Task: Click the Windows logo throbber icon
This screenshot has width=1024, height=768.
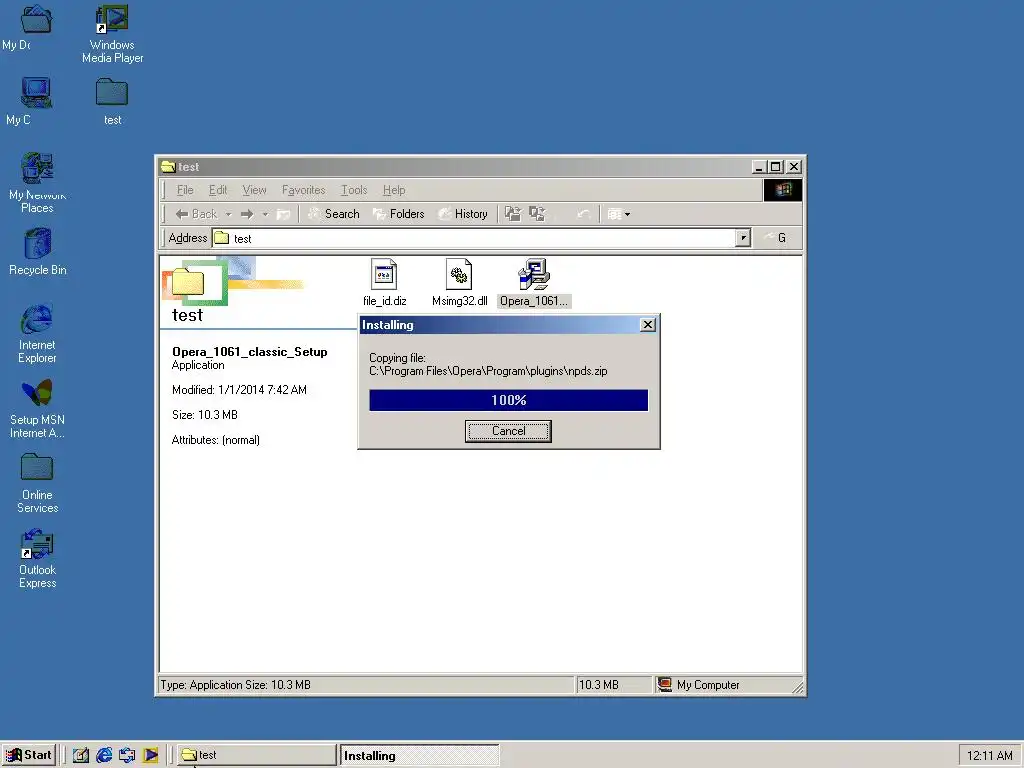Action: (x=782, y=190)
